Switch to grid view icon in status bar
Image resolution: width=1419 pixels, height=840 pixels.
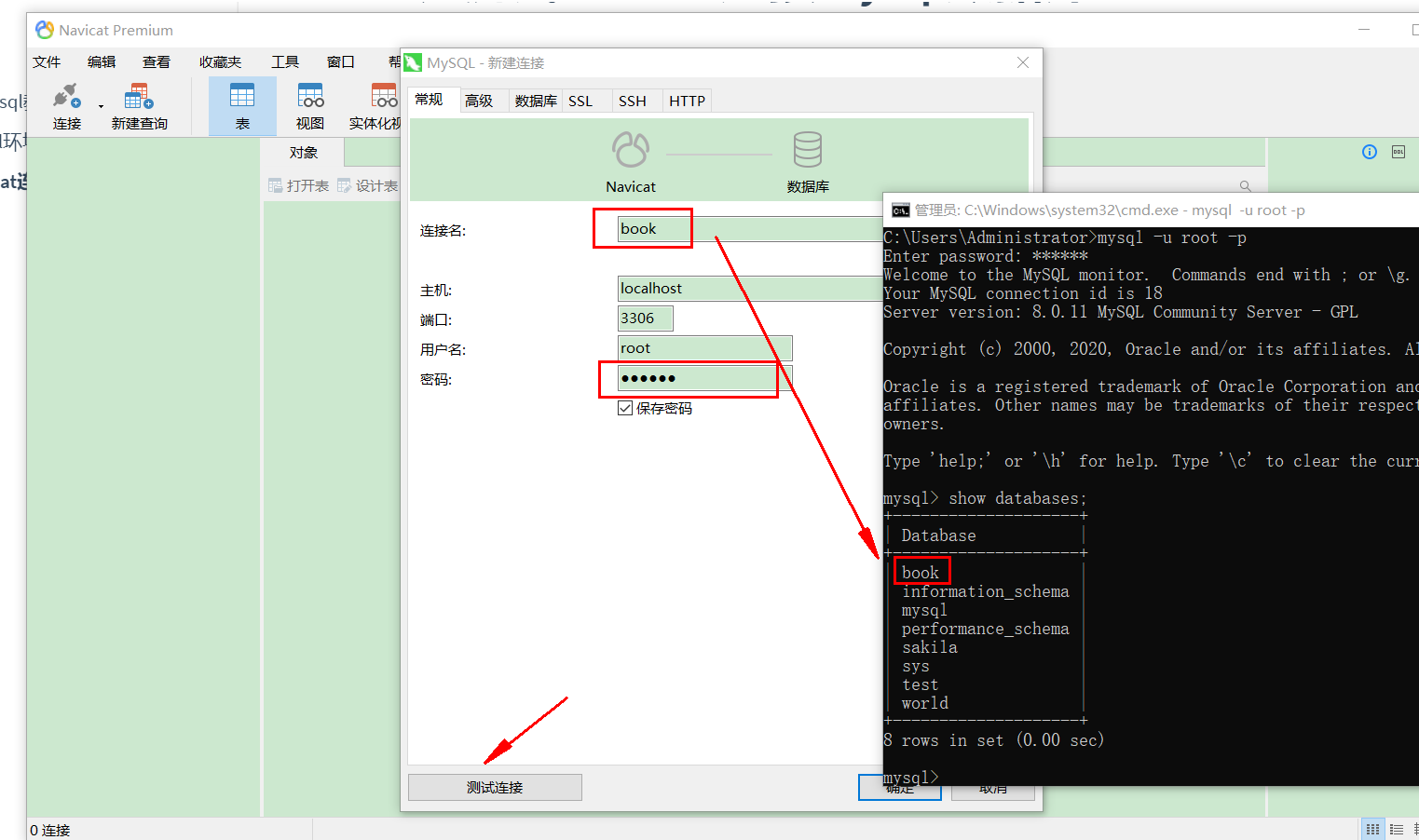(x=1372, y=829)
